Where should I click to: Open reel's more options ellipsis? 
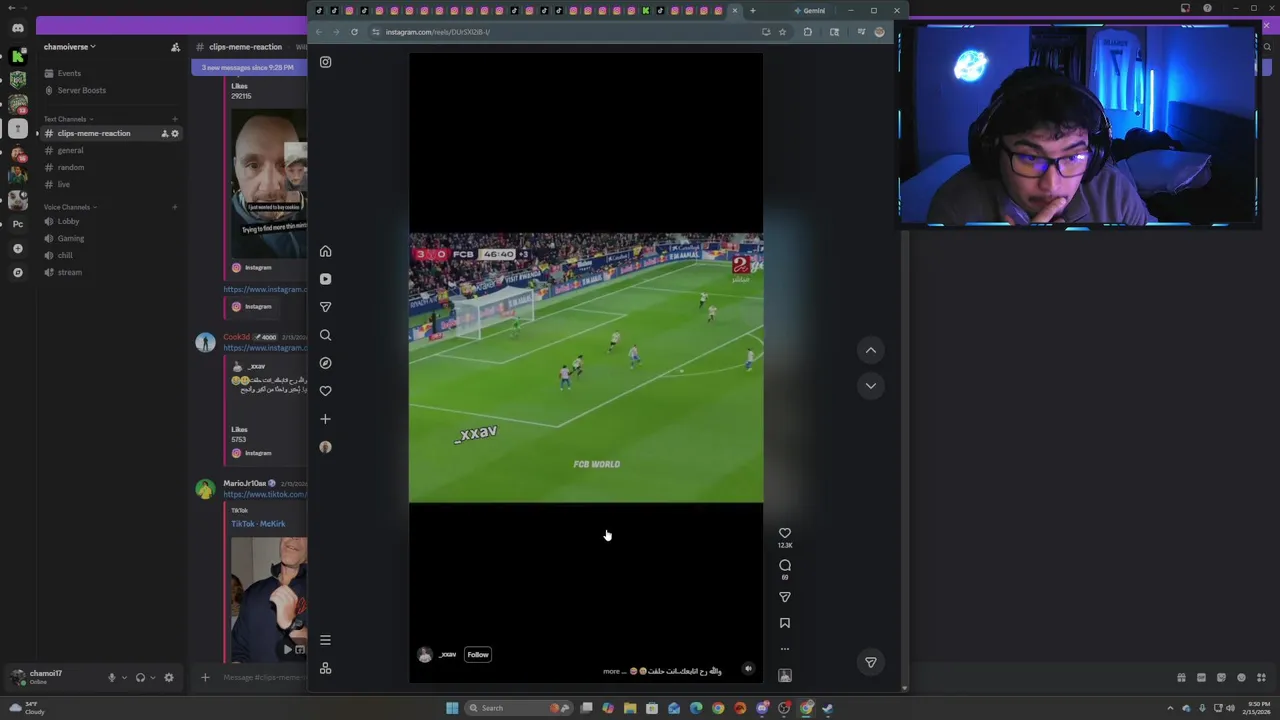[785, 649]
